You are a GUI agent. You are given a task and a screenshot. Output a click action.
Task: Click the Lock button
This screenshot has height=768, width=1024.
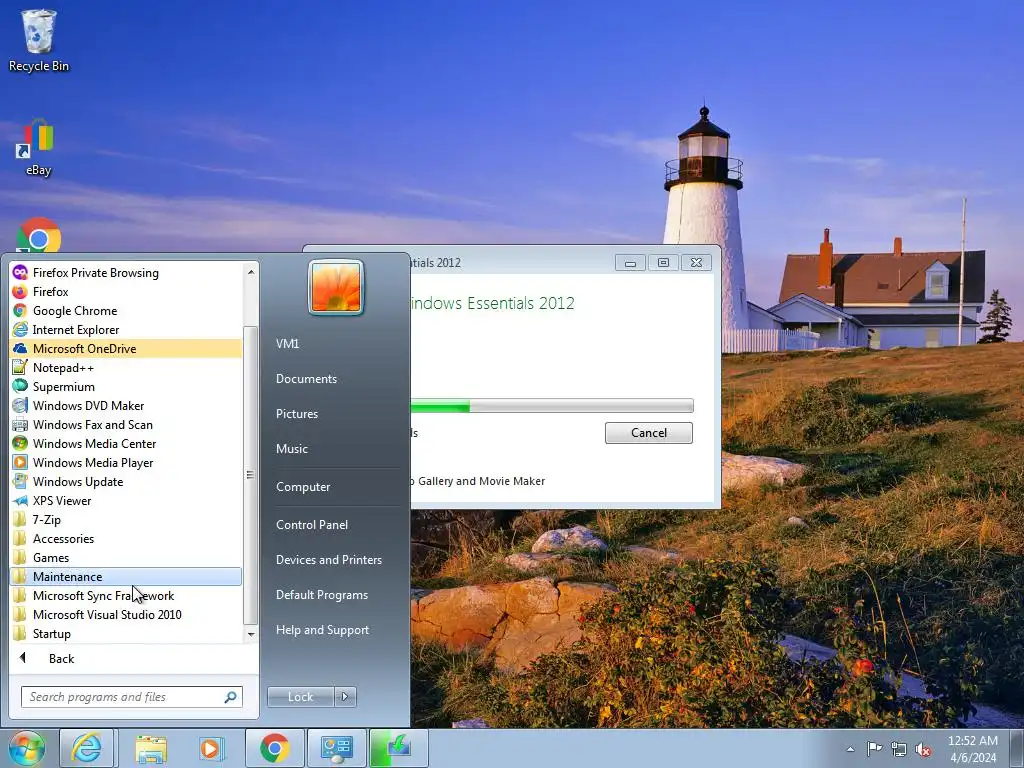(x=300, y=697)
